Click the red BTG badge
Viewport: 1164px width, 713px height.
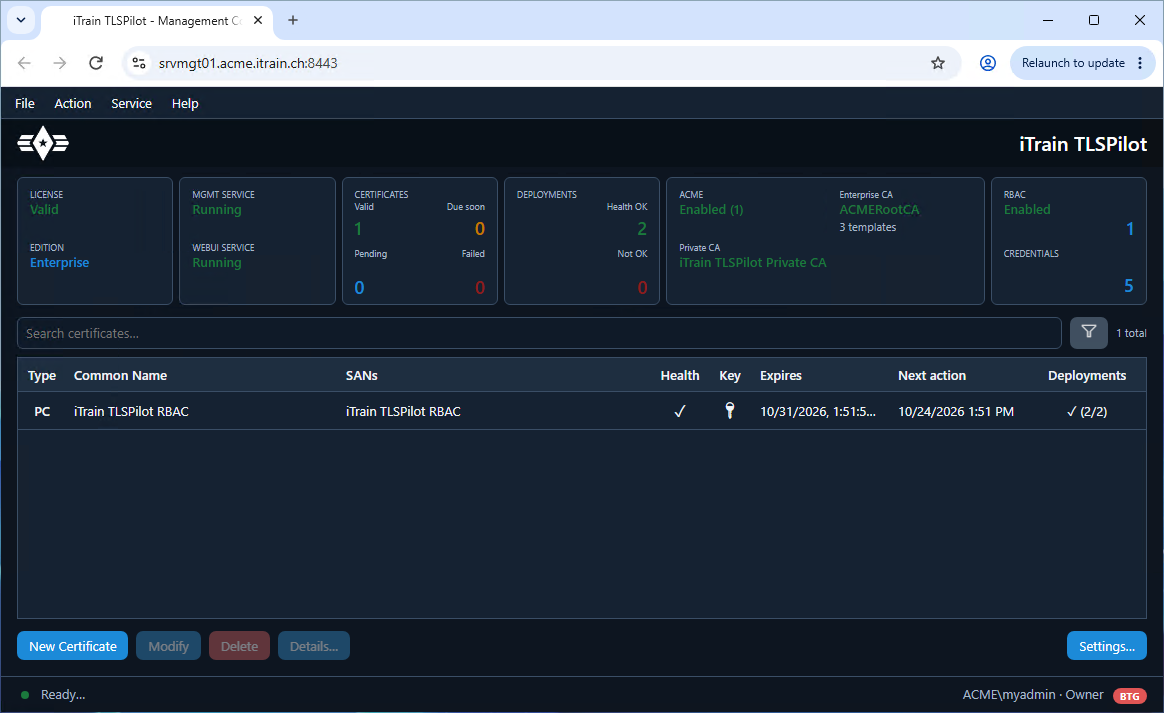[1129, 696]
